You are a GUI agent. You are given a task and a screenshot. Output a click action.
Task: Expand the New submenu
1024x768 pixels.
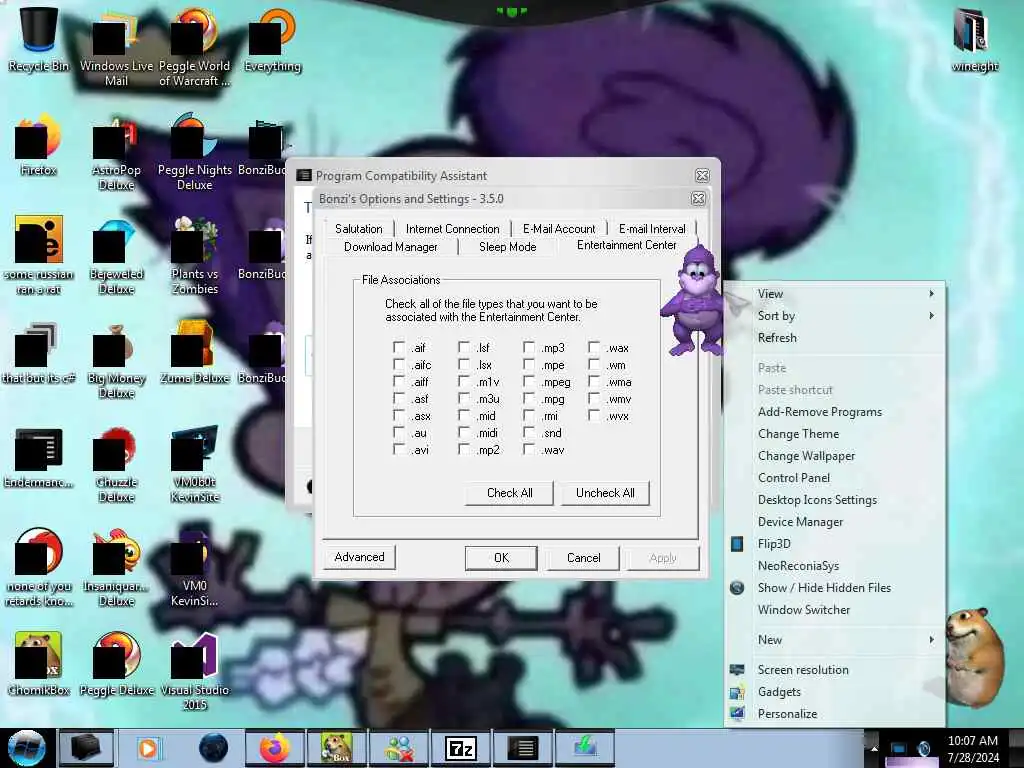pos(835,640)
